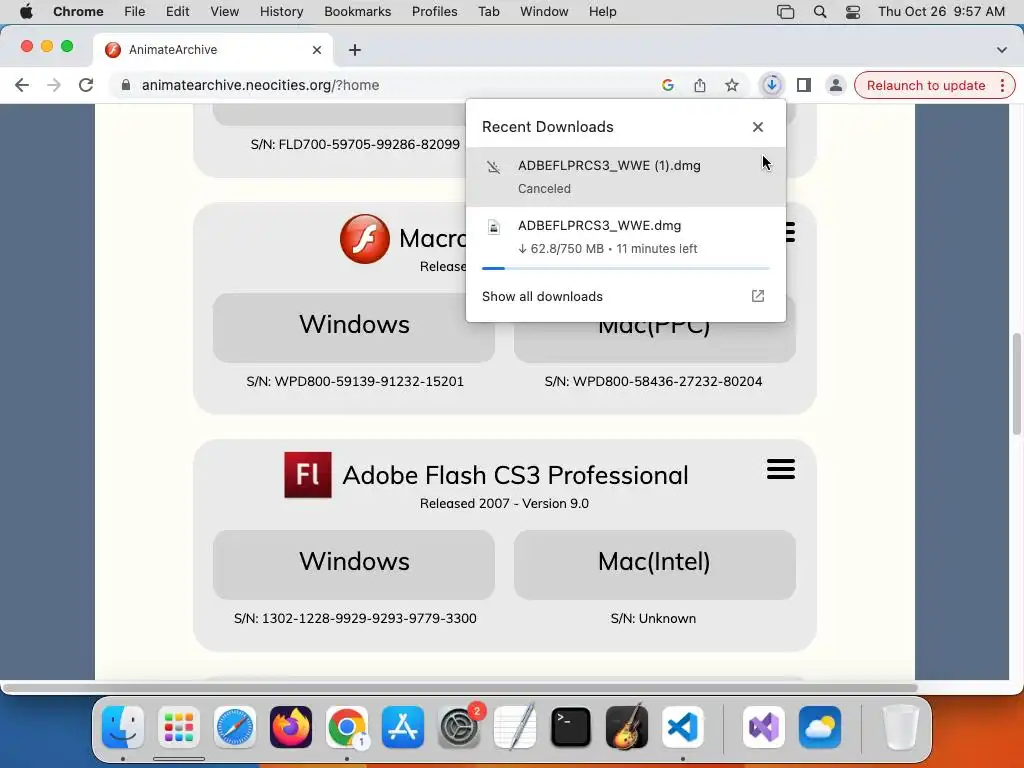
Task: Download Adobe Flash CS3 for Mac(Intel)
Action: (x=654, y=564)
